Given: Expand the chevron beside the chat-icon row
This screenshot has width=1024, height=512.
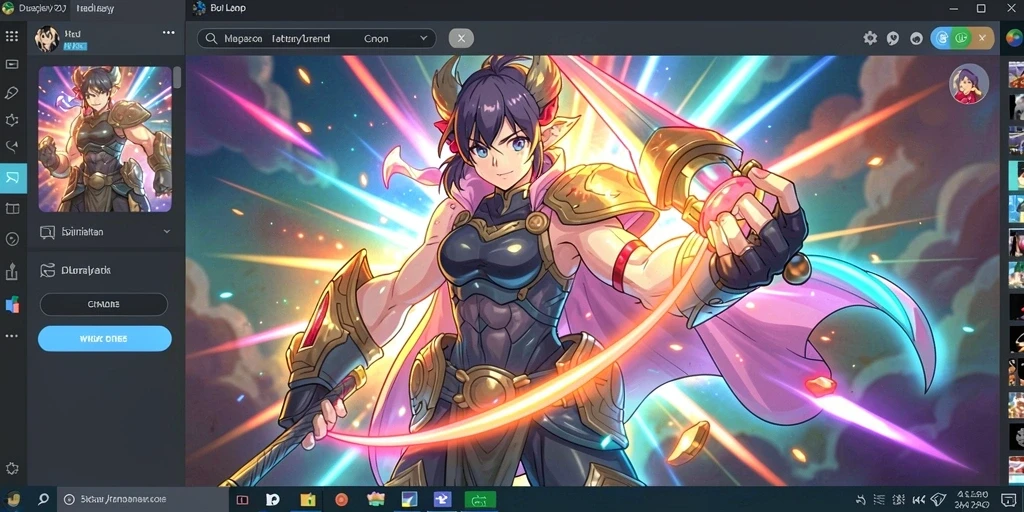Looking at the screenshot, I should click(167, 231).
